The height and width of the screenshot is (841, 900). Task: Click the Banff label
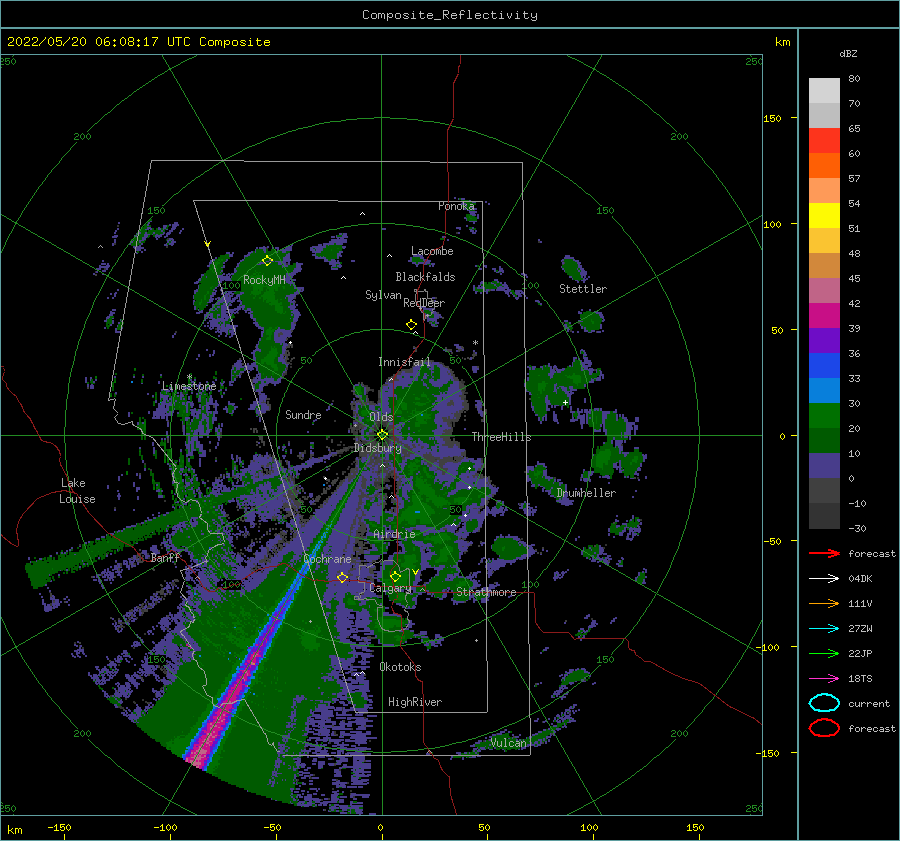pyautogui.click(x=165, y=558)
